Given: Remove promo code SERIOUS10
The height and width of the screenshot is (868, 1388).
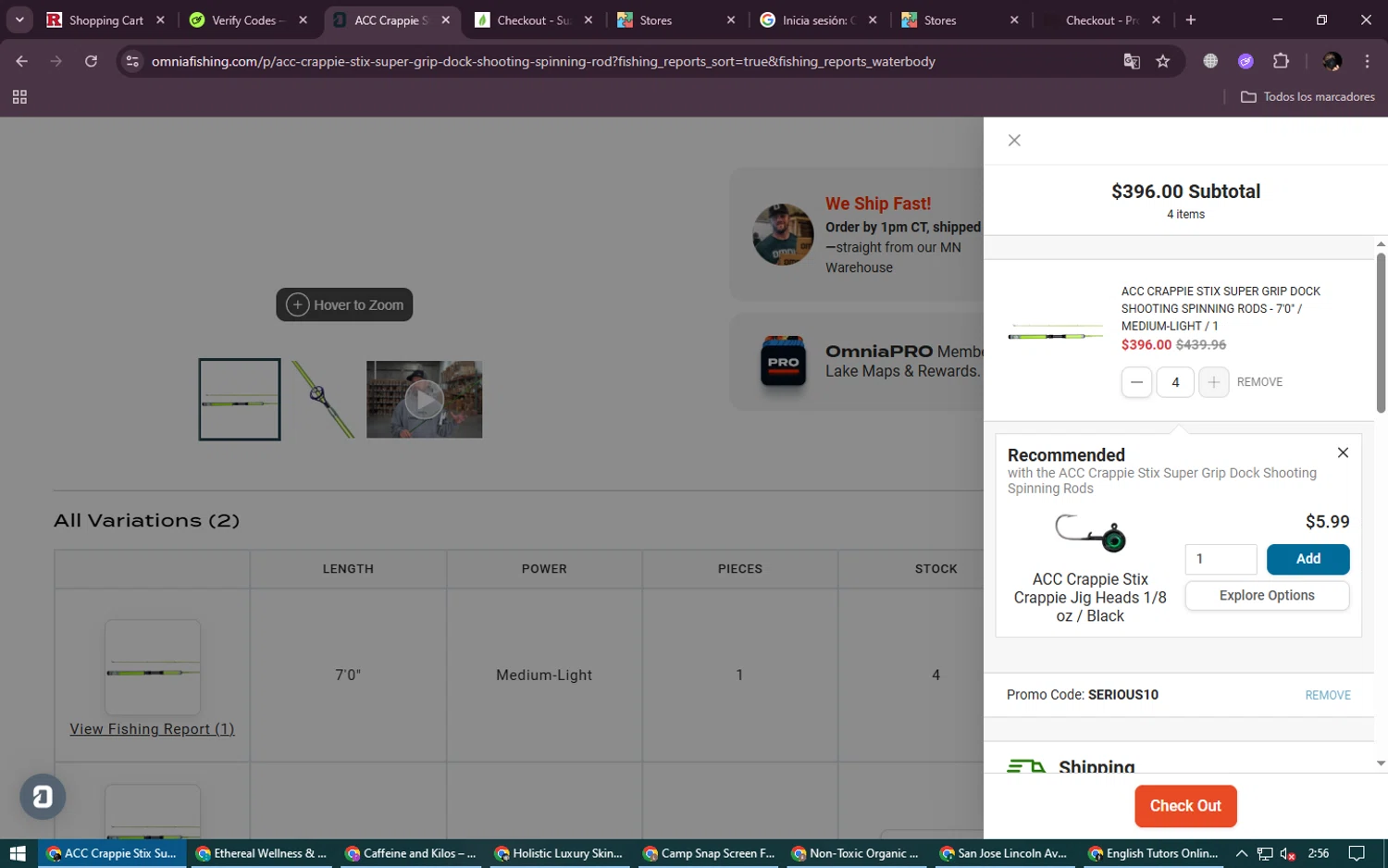Looking at the screenshot, I should pos(1328,695).
